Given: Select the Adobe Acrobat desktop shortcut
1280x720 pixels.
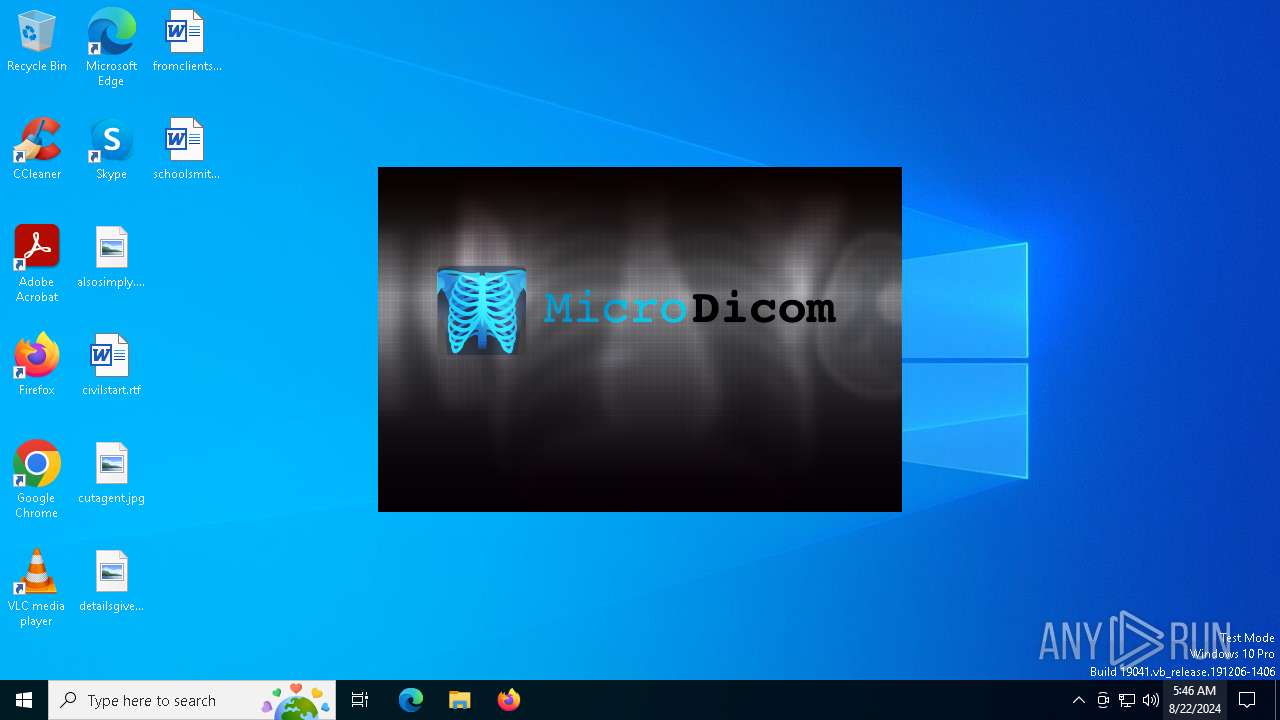Looking at the screenshot, I should click(37, 264).
